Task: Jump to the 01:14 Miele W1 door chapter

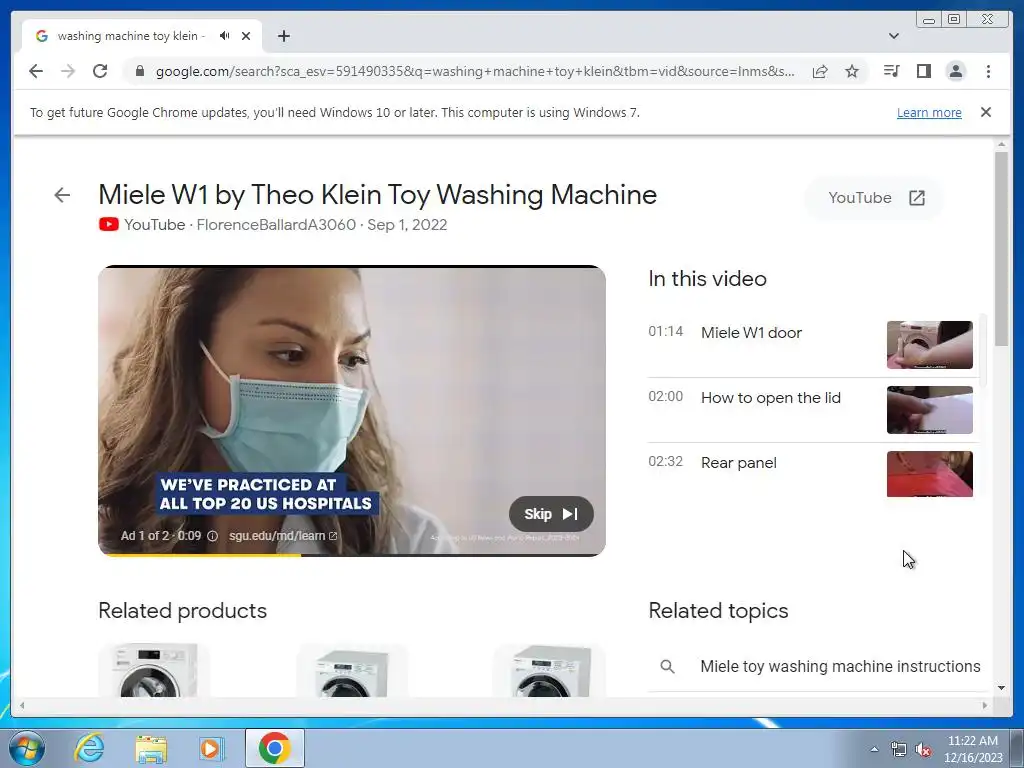Action: pos(810,345)
